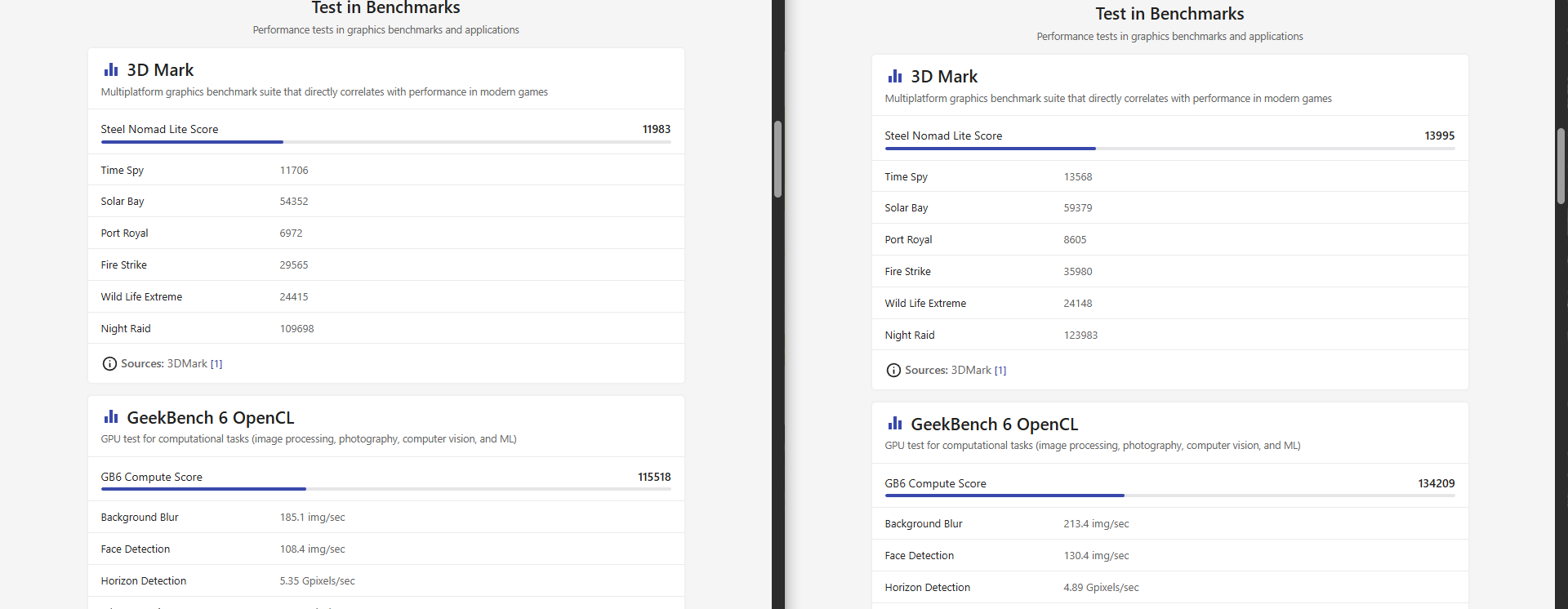Click the GeekBench 6 OpenCL chart icon in right pane
This screenshot has height=609, width=1568.
[x=895, y=424]
